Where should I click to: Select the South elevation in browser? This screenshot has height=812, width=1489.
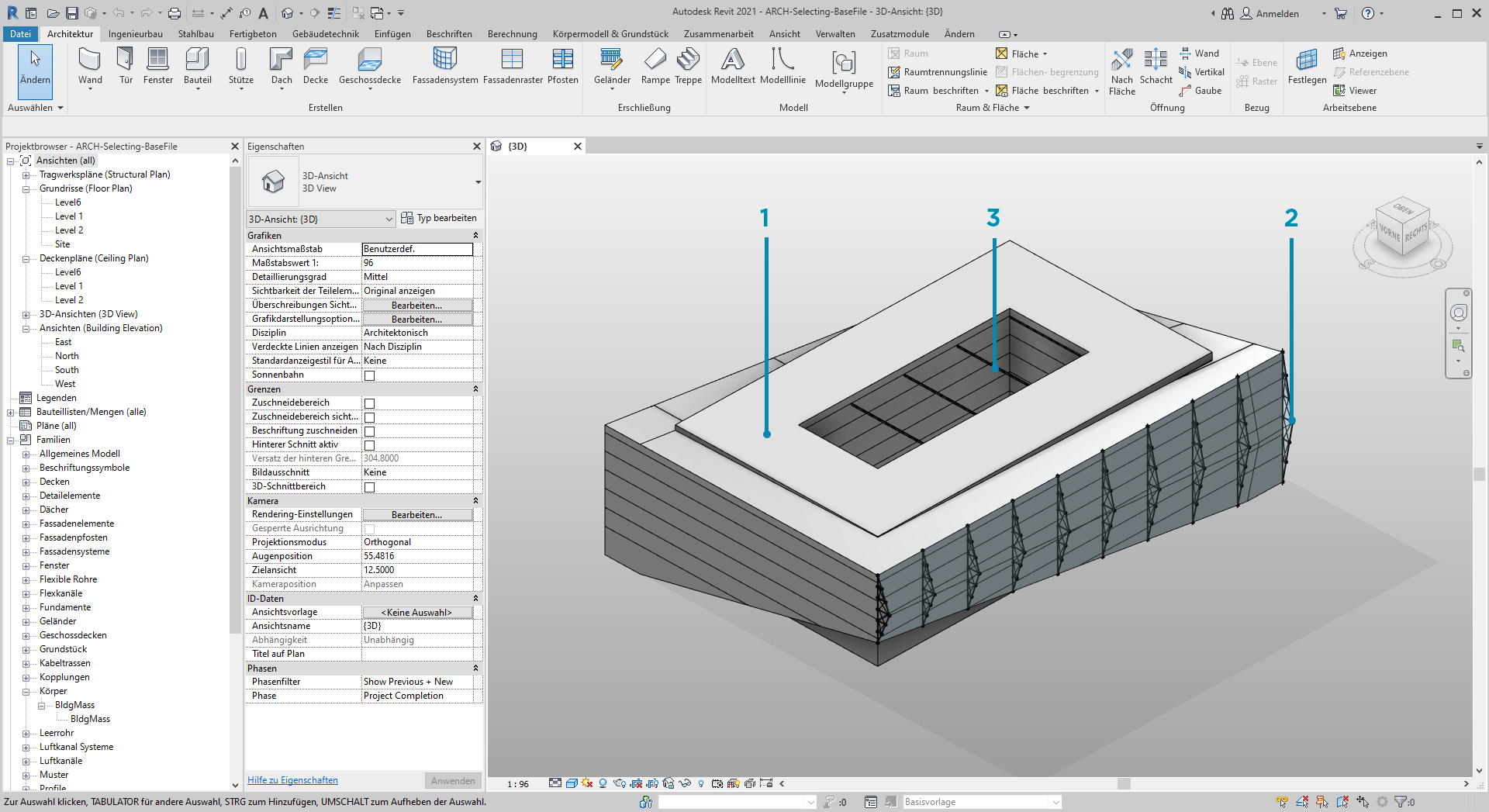point(67,371)
